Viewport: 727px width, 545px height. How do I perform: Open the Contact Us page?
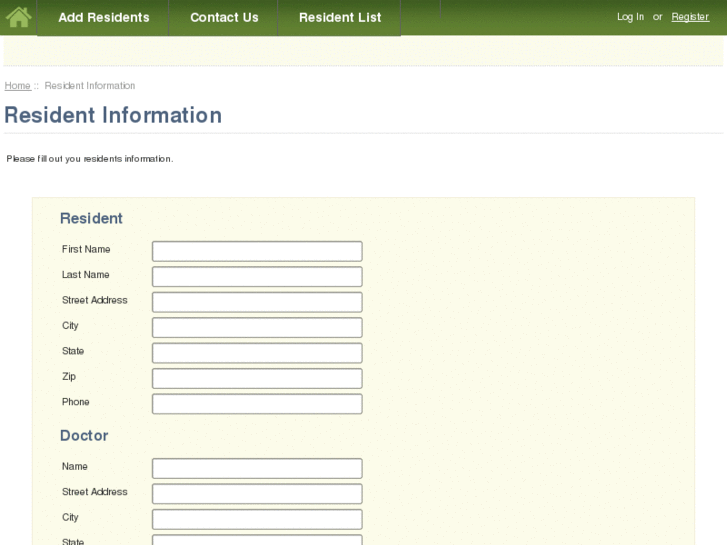click(x=224, y=18)
